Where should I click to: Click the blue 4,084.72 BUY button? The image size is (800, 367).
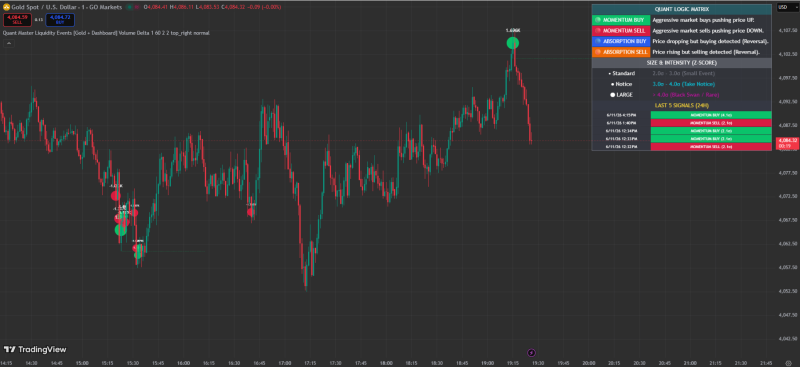click(x=60, y=20)
